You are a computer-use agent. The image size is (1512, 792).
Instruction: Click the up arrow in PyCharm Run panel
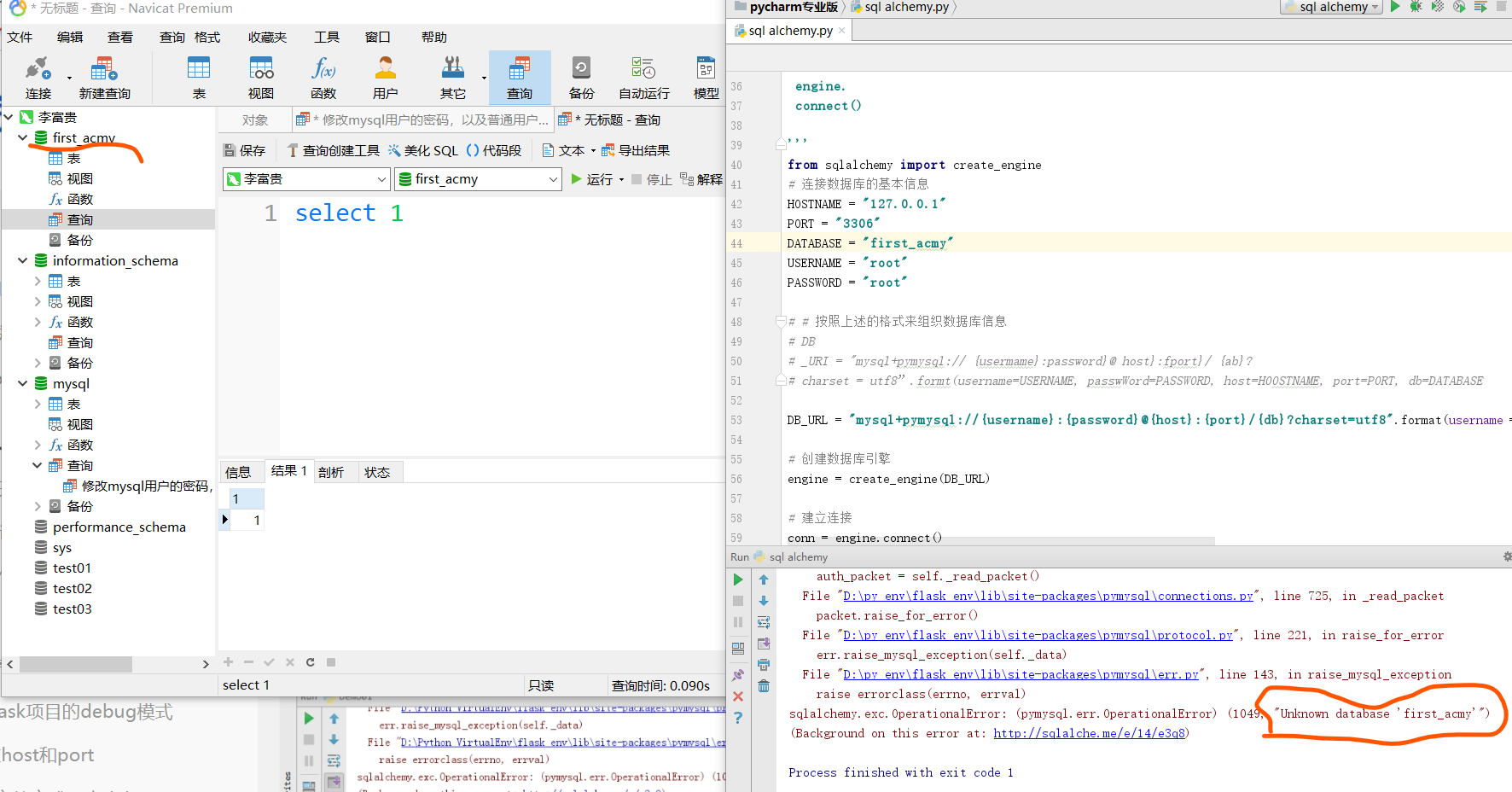tap(764, 579)
